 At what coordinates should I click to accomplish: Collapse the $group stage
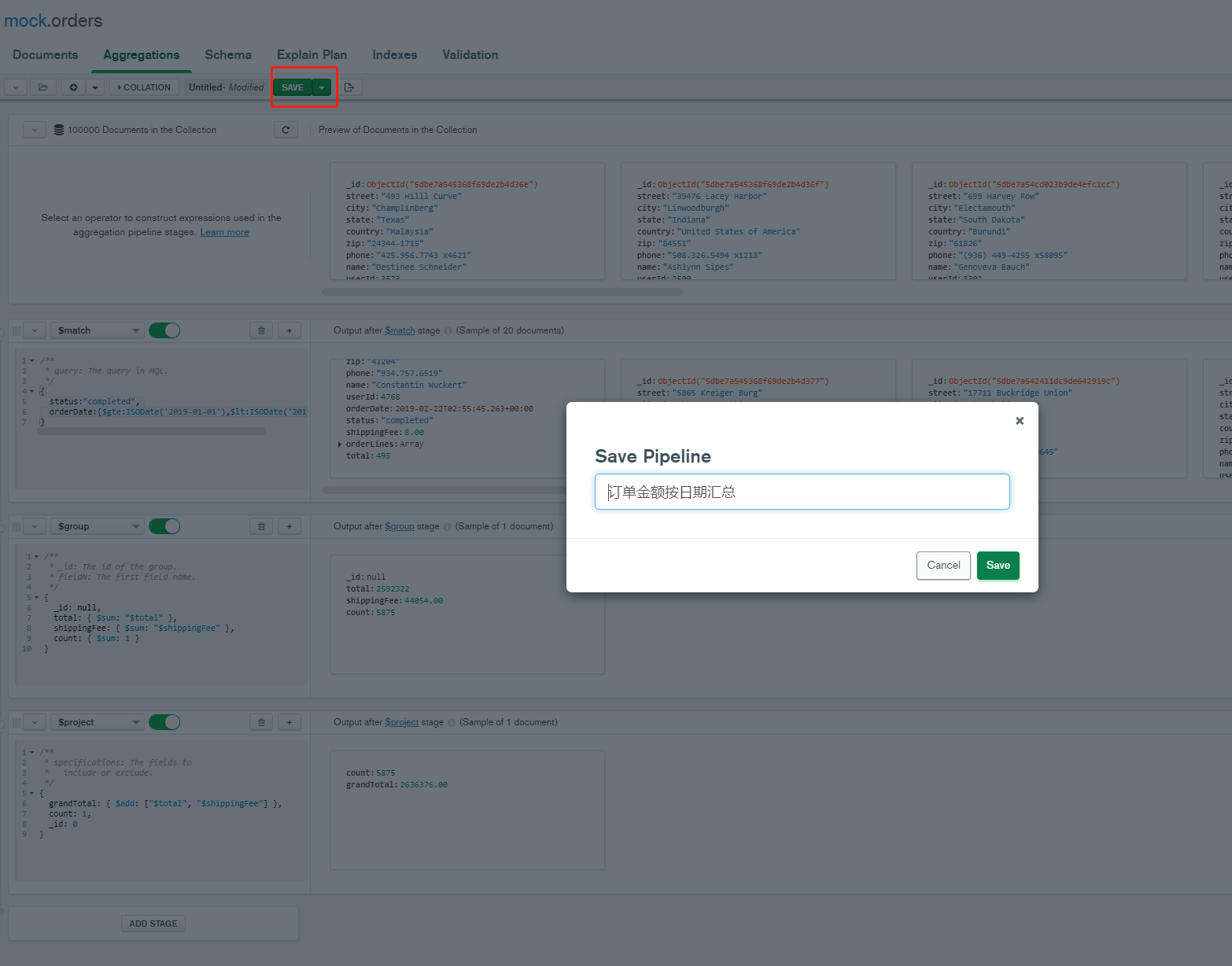pos(35,526)
